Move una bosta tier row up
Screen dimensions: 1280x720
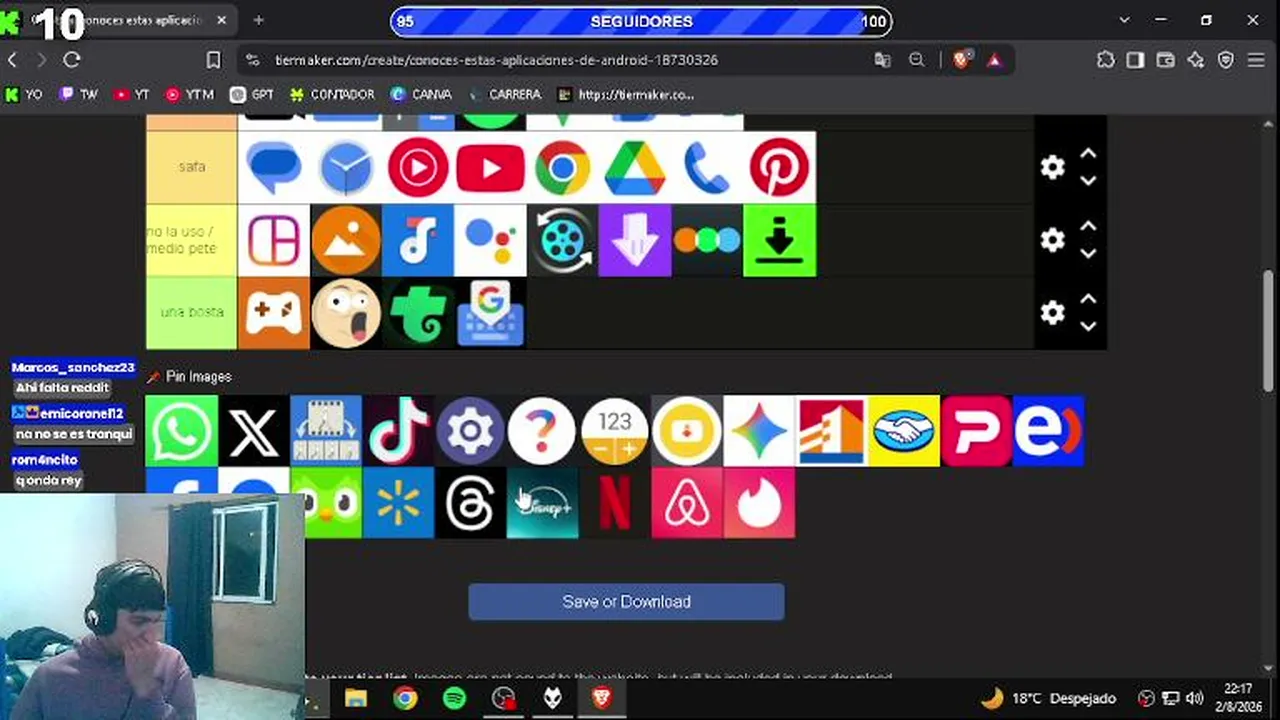click(1088, 299)
